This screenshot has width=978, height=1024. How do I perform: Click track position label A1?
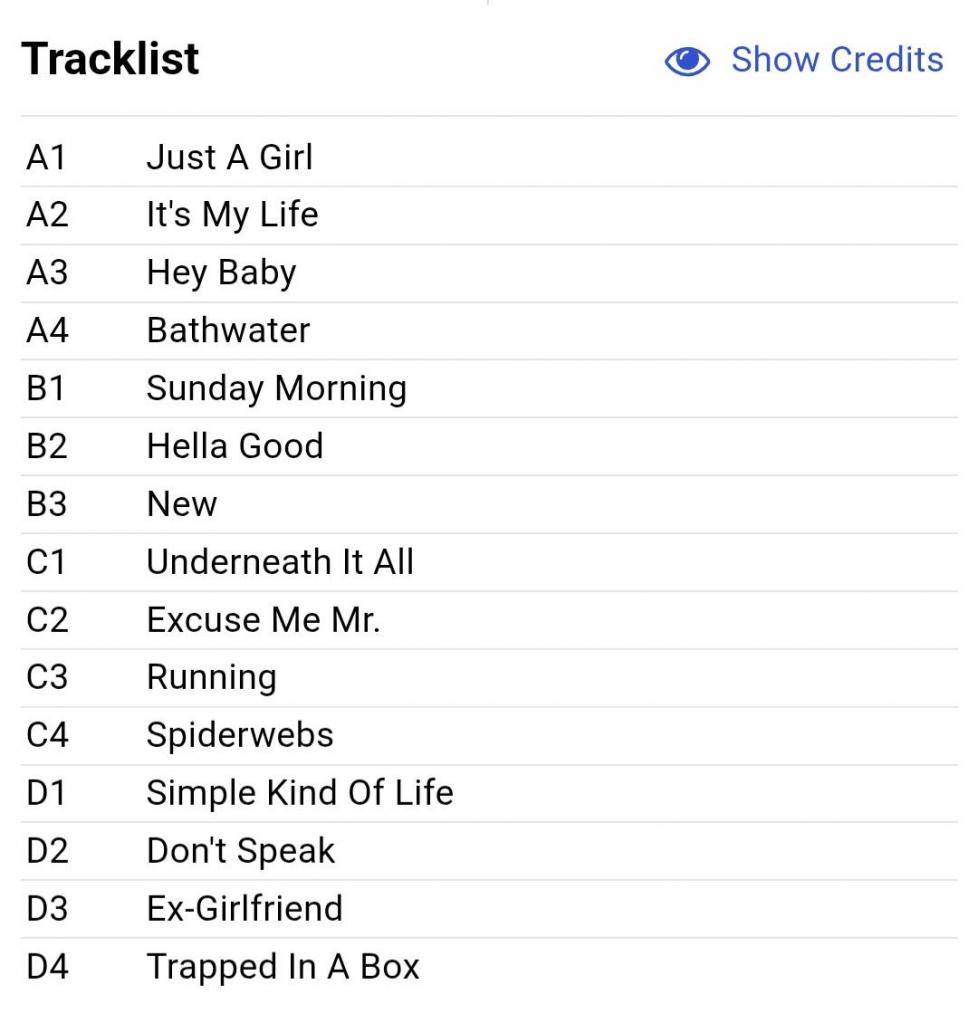[x=46, y=157]
